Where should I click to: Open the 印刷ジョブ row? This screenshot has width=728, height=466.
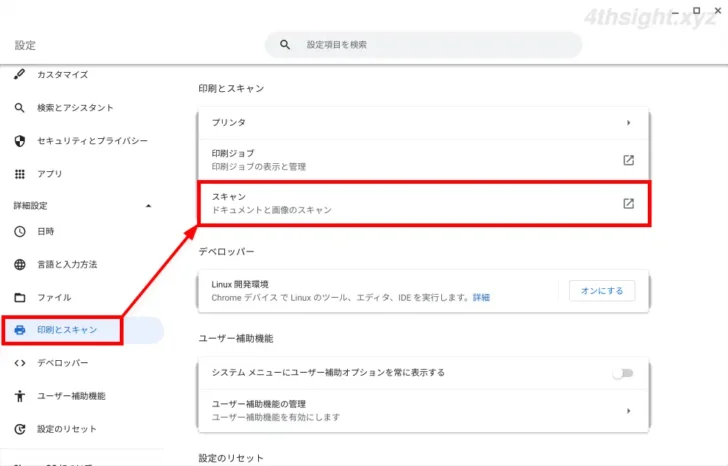[x=423, y=160]
